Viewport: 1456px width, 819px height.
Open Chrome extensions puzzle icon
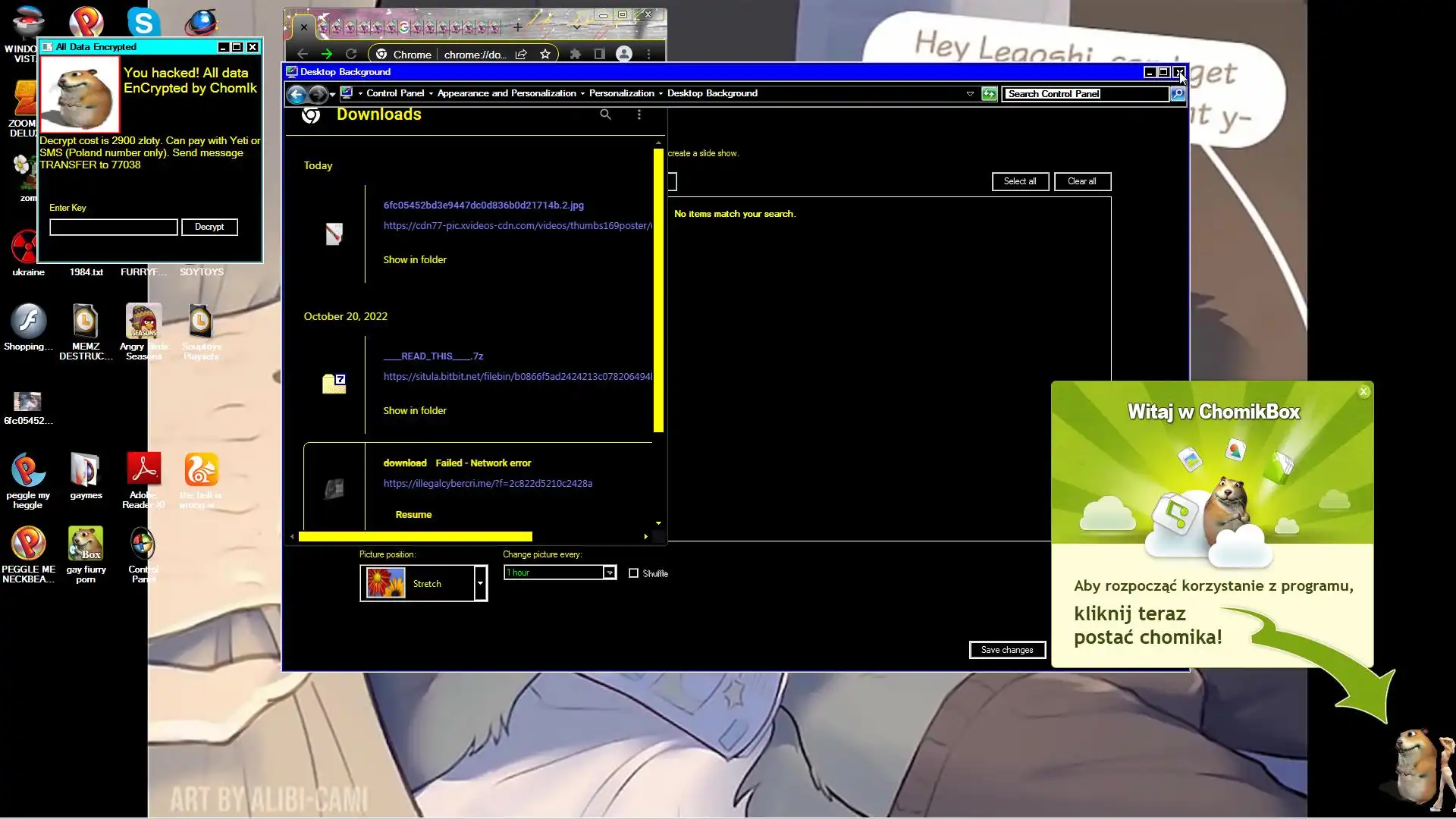576,54
